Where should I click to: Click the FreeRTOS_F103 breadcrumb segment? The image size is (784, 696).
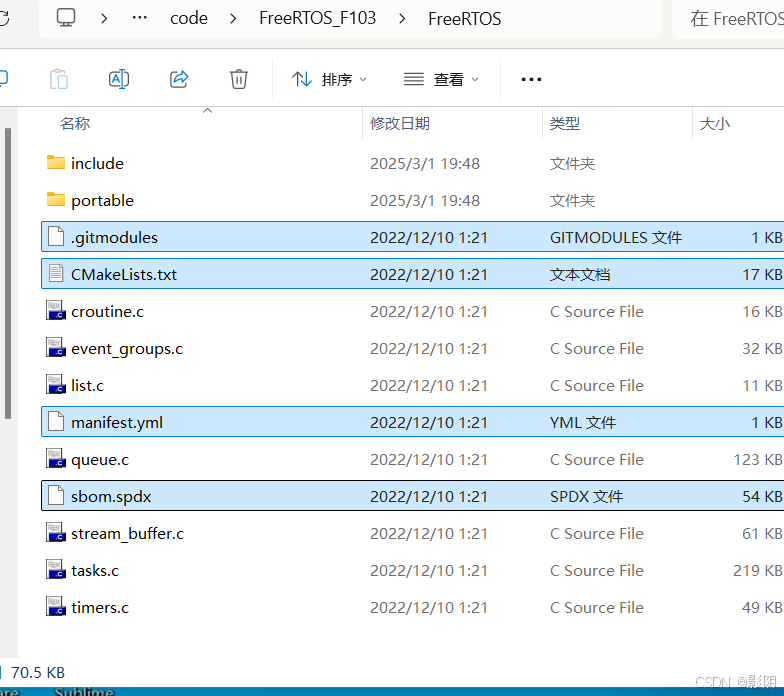click(318, 18)
